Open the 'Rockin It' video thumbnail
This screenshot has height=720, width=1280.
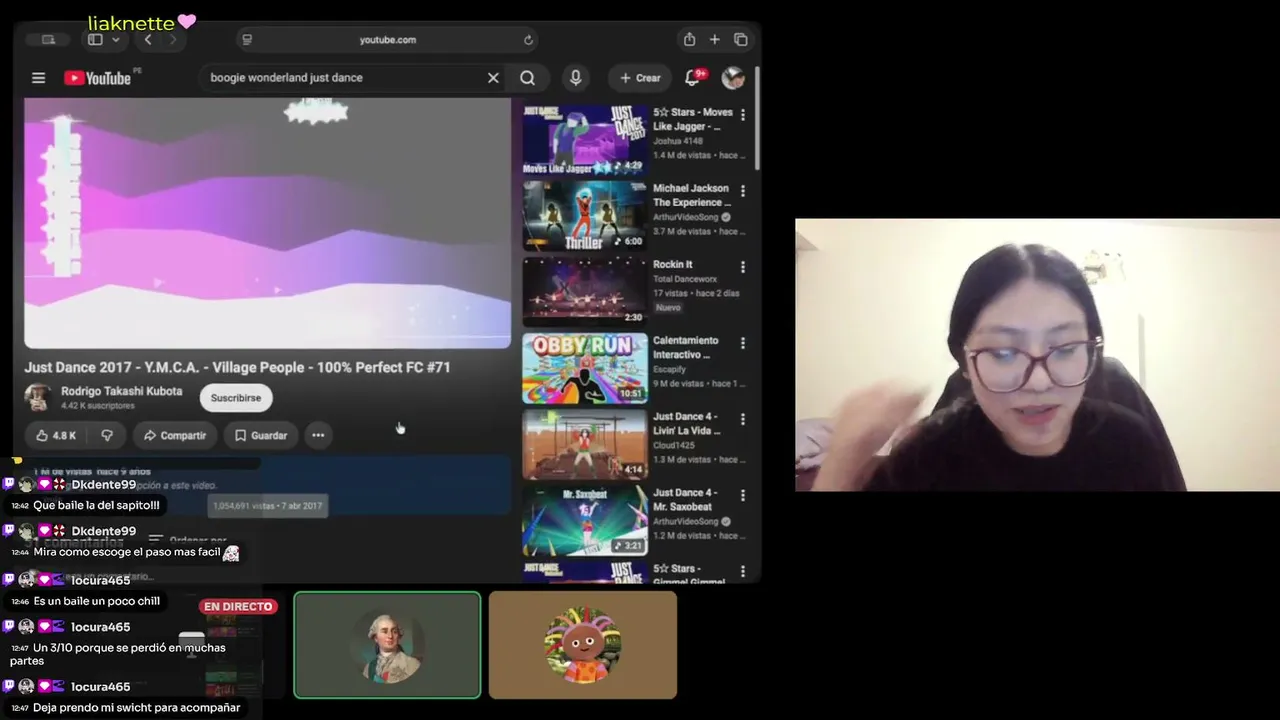pos(585,292)
